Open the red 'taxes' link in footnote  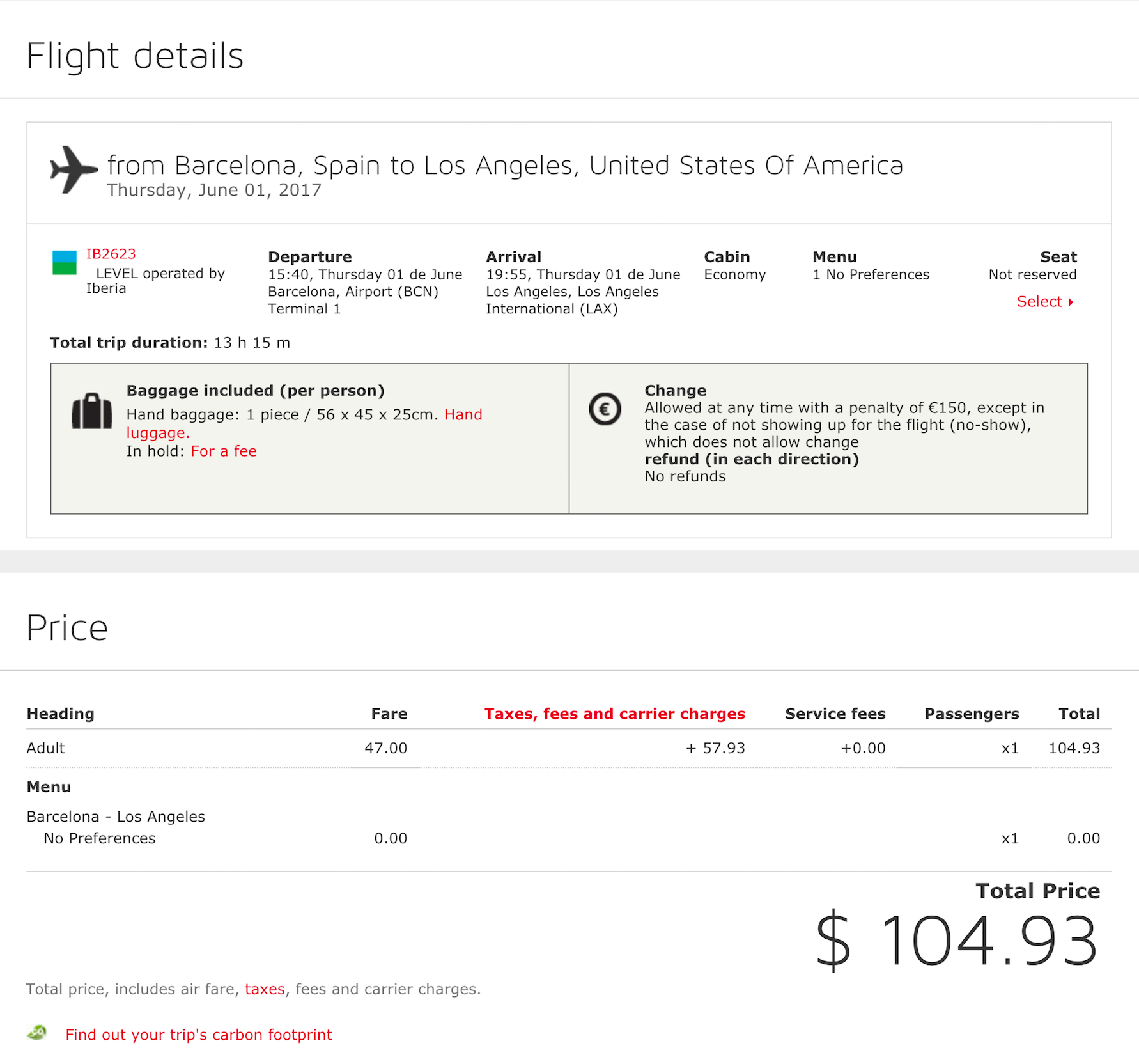point(265,989)
